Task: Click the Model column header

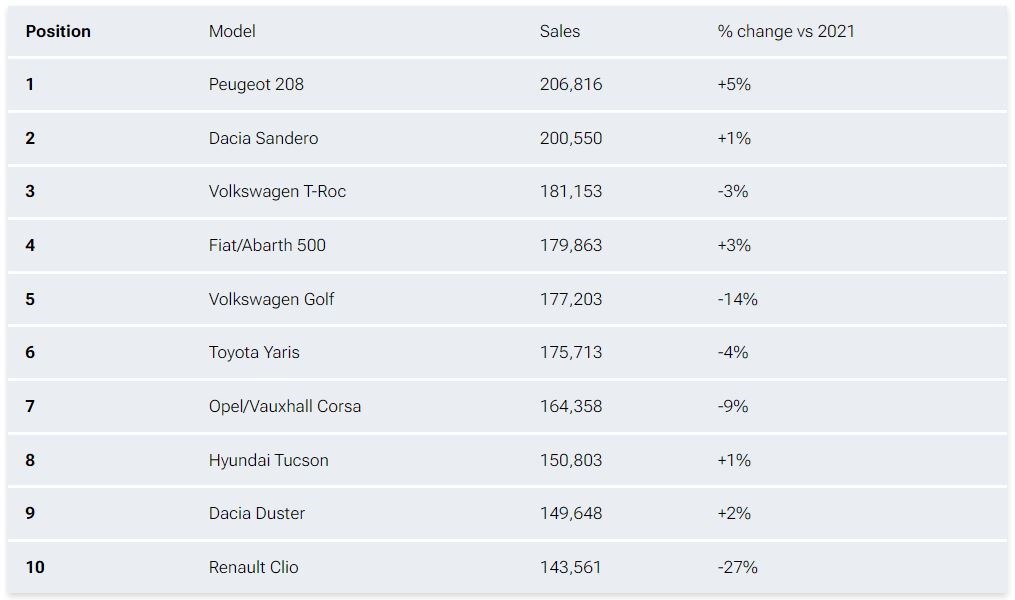Action: pos(232,31)
